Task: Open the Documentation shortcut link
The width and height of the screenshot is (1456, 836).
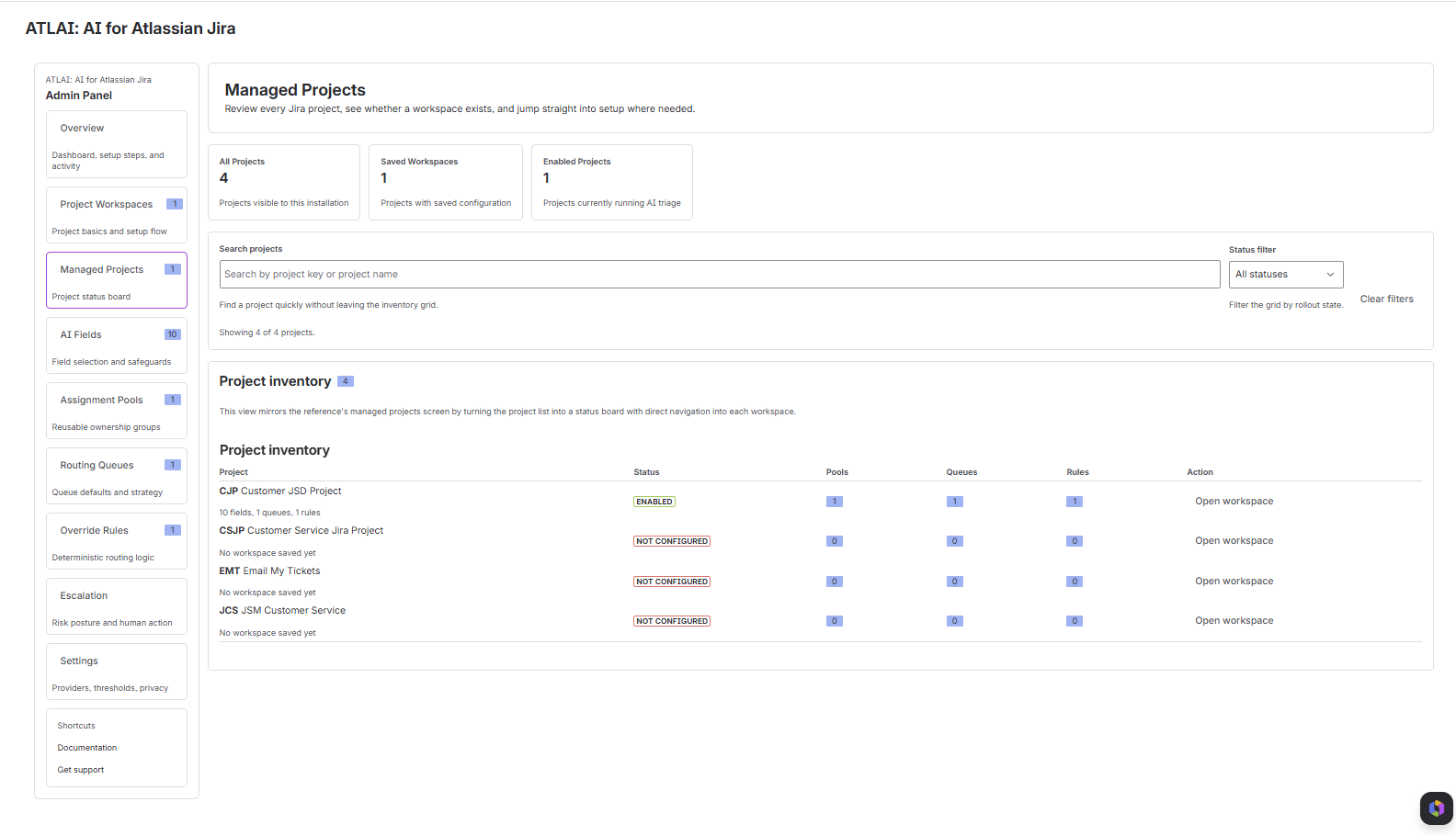Action: [x=87, y=748]
